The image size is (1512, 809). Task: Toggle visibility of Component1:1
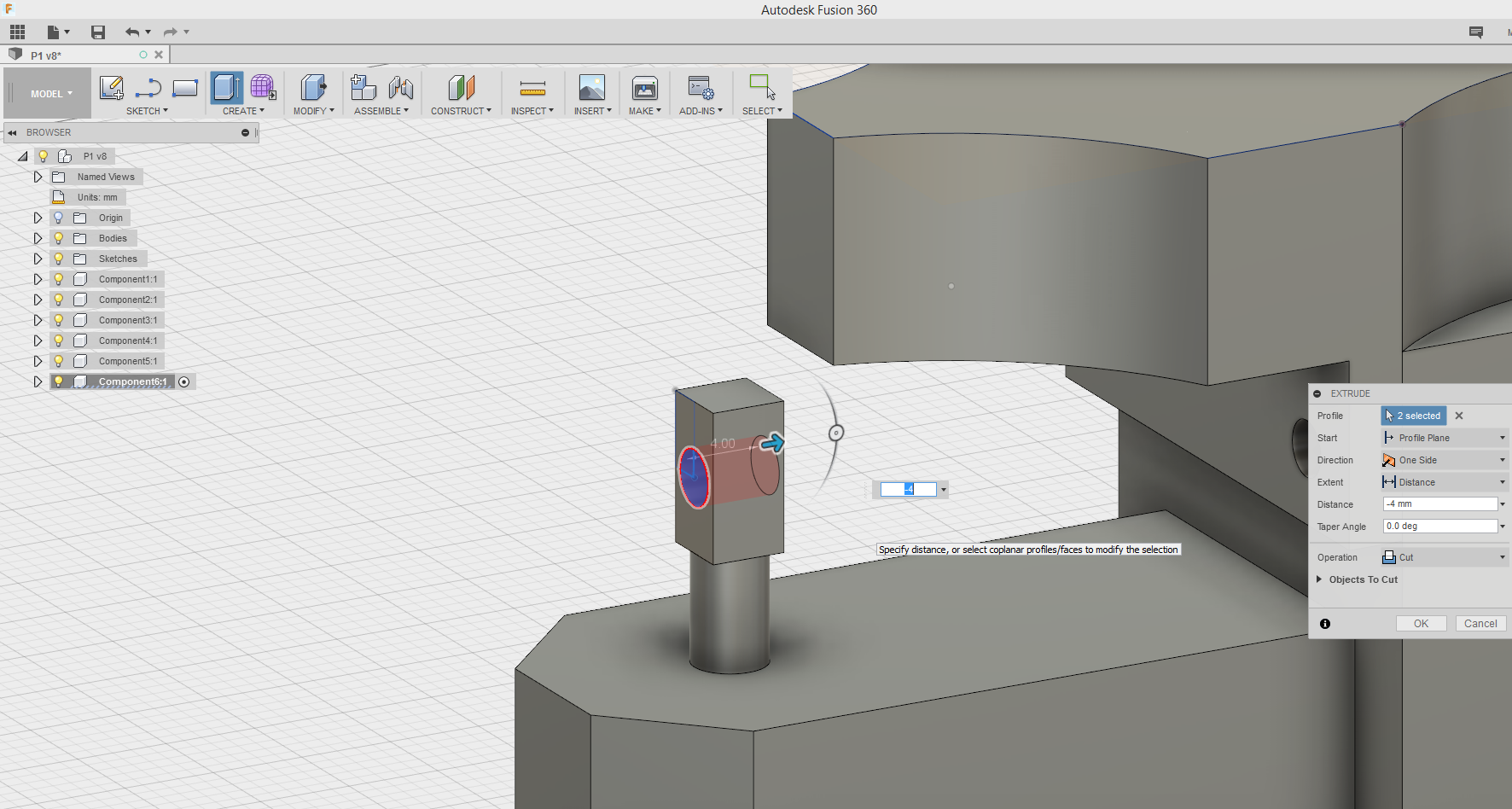click(x=59, y=279)
